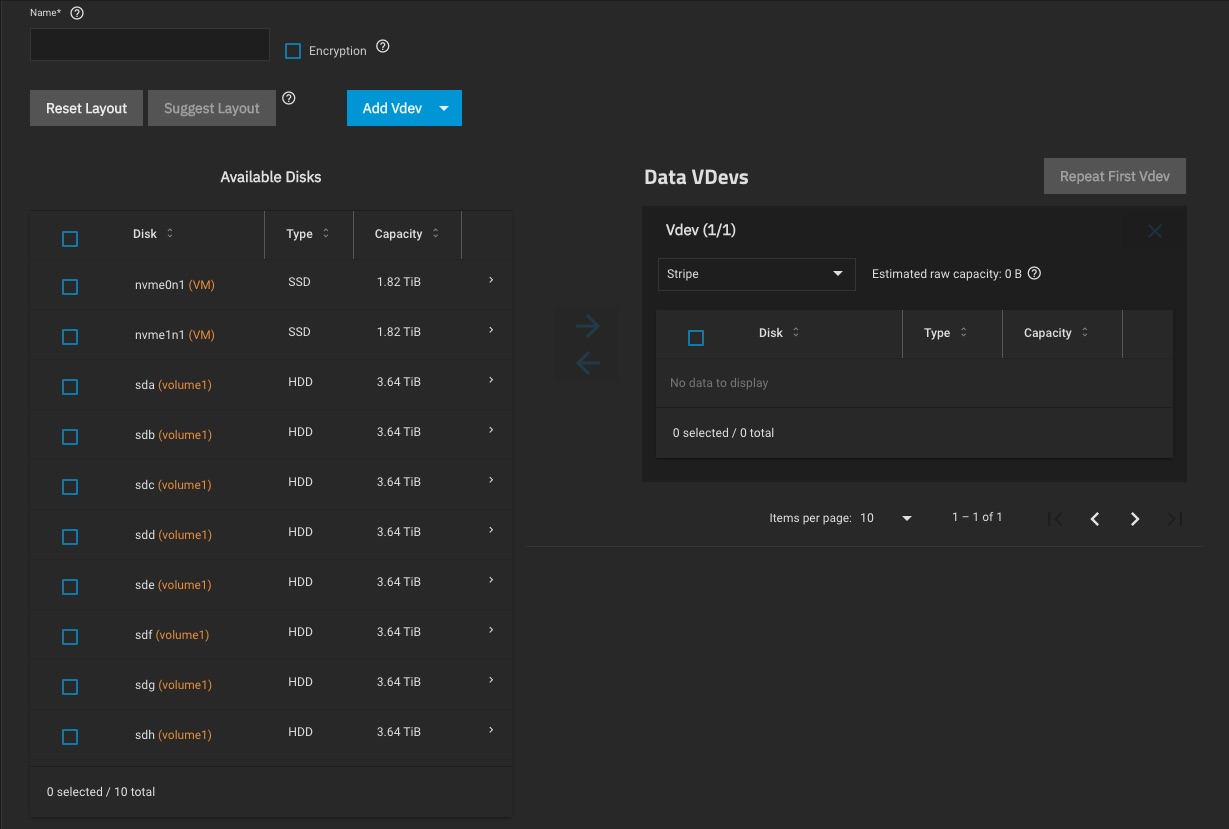Go to the previous page of vdevs
Image resolution: width=1229 pixels, height=829 pixels.
point(1094,518)
